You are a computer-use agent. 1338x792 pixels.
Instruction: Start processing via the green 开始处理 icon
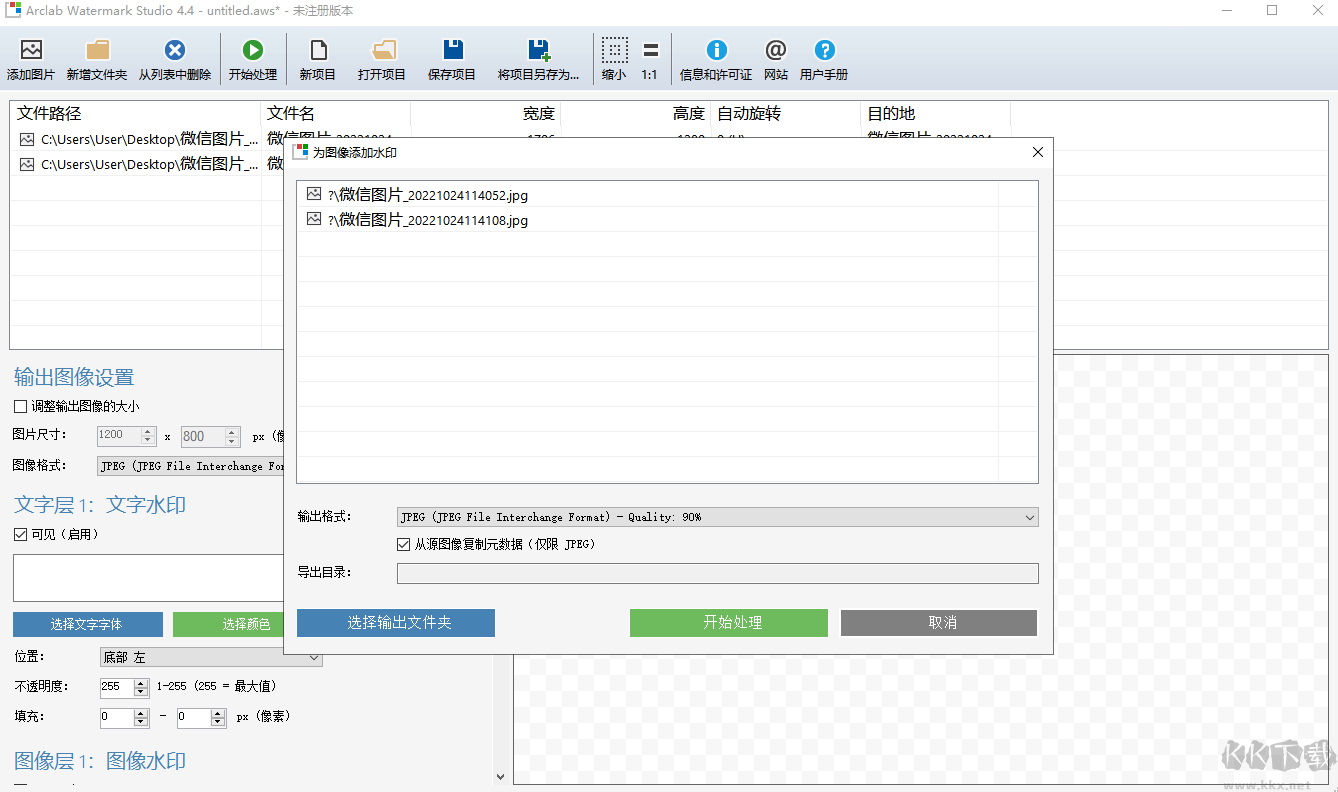[x=253, y=57]
